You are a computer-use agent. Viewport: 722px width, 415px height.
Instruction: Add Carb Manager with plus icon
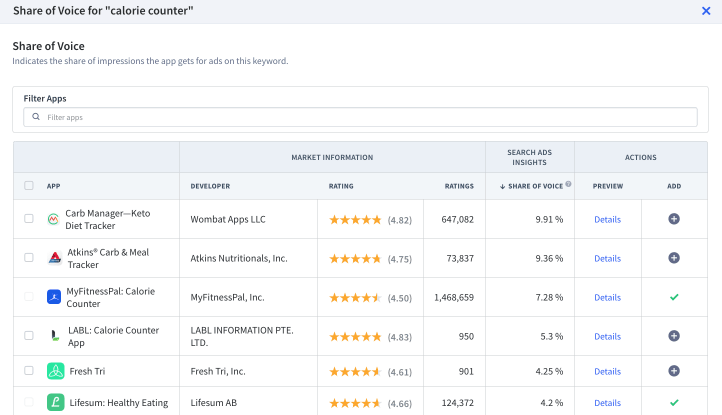[x=674, y=219]
